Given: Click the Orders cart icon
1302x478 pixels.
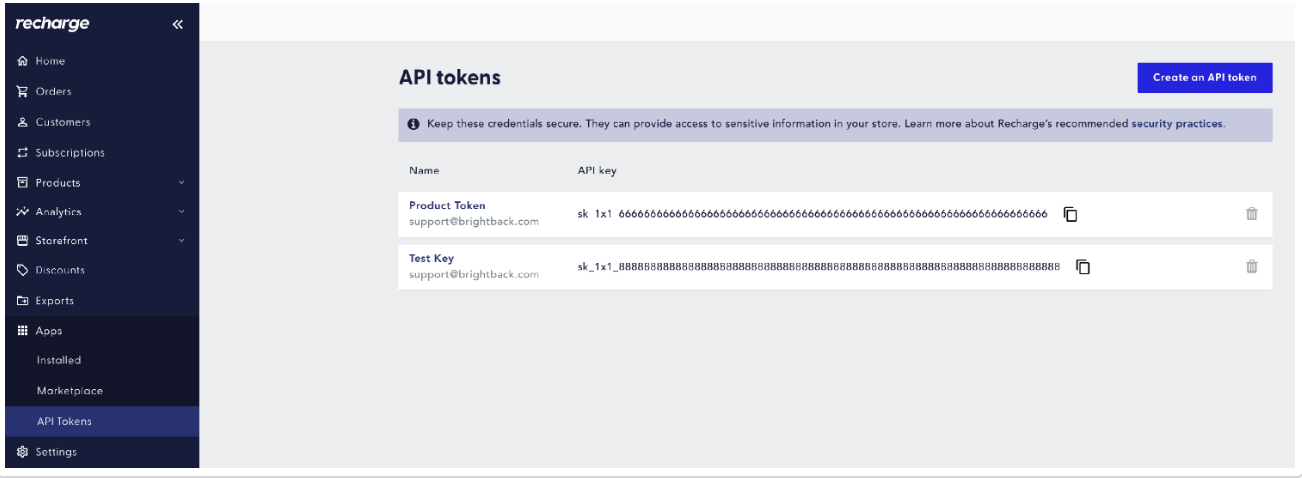Looking at the screenshot, I should [x=22, y=92].
